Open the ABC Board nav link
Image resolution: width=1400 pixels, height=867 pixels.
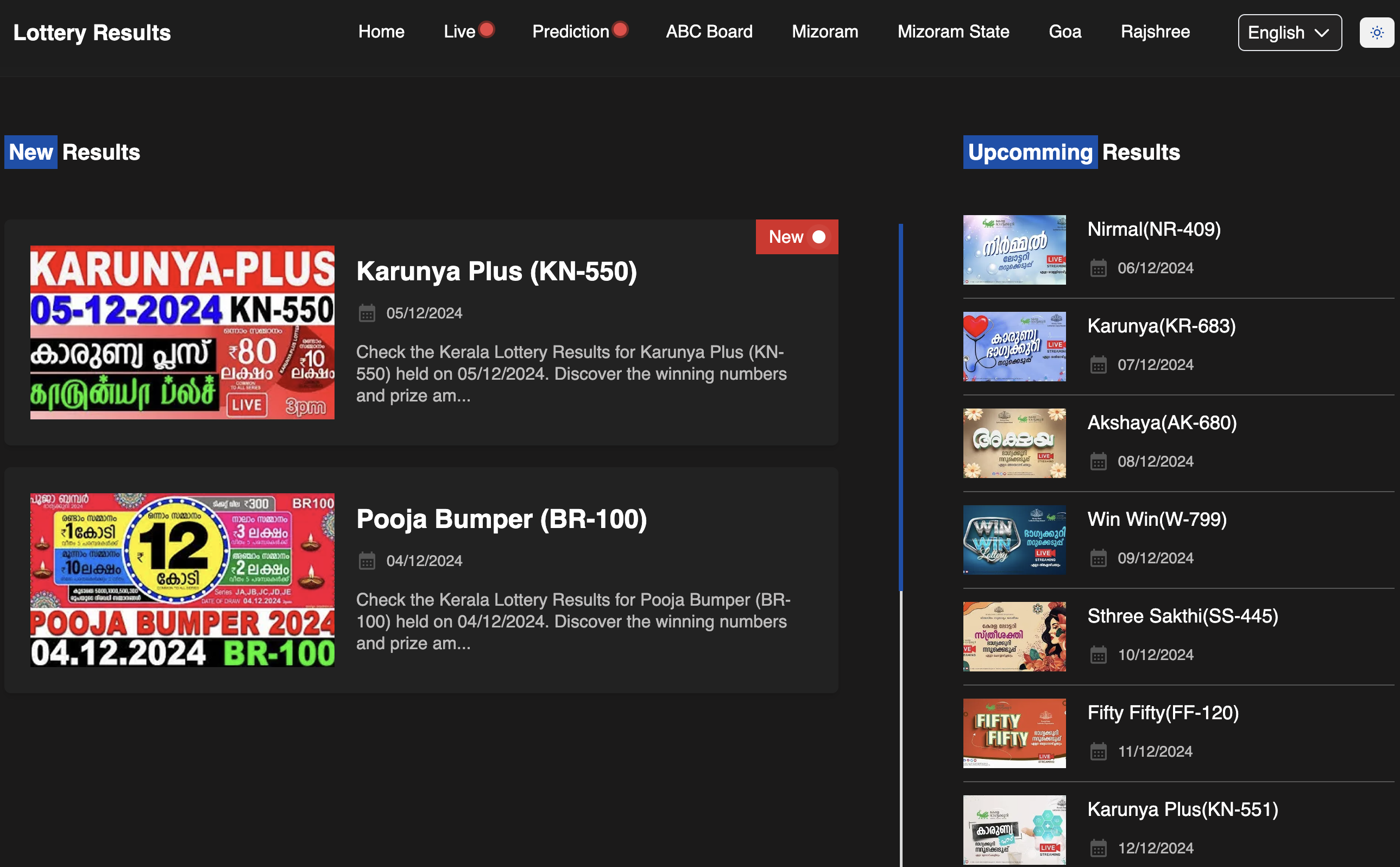709,32
